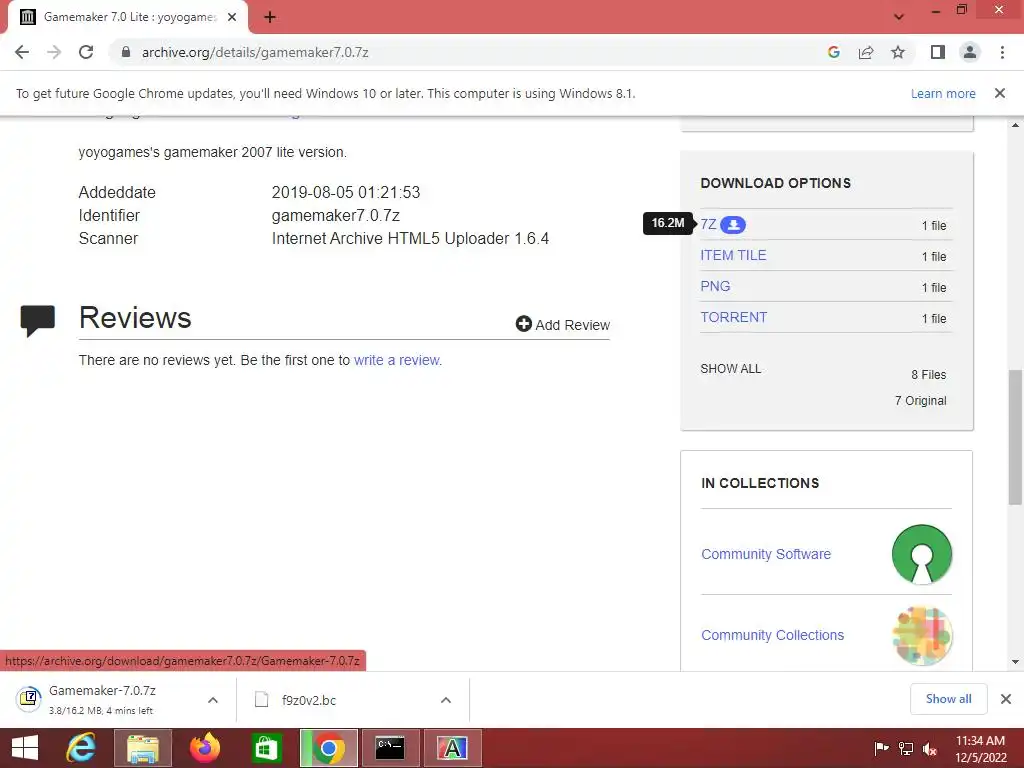Open the Chrome profile avatar menu
The height and width of the screenshot is (768, 1024).
click(970, 52)
